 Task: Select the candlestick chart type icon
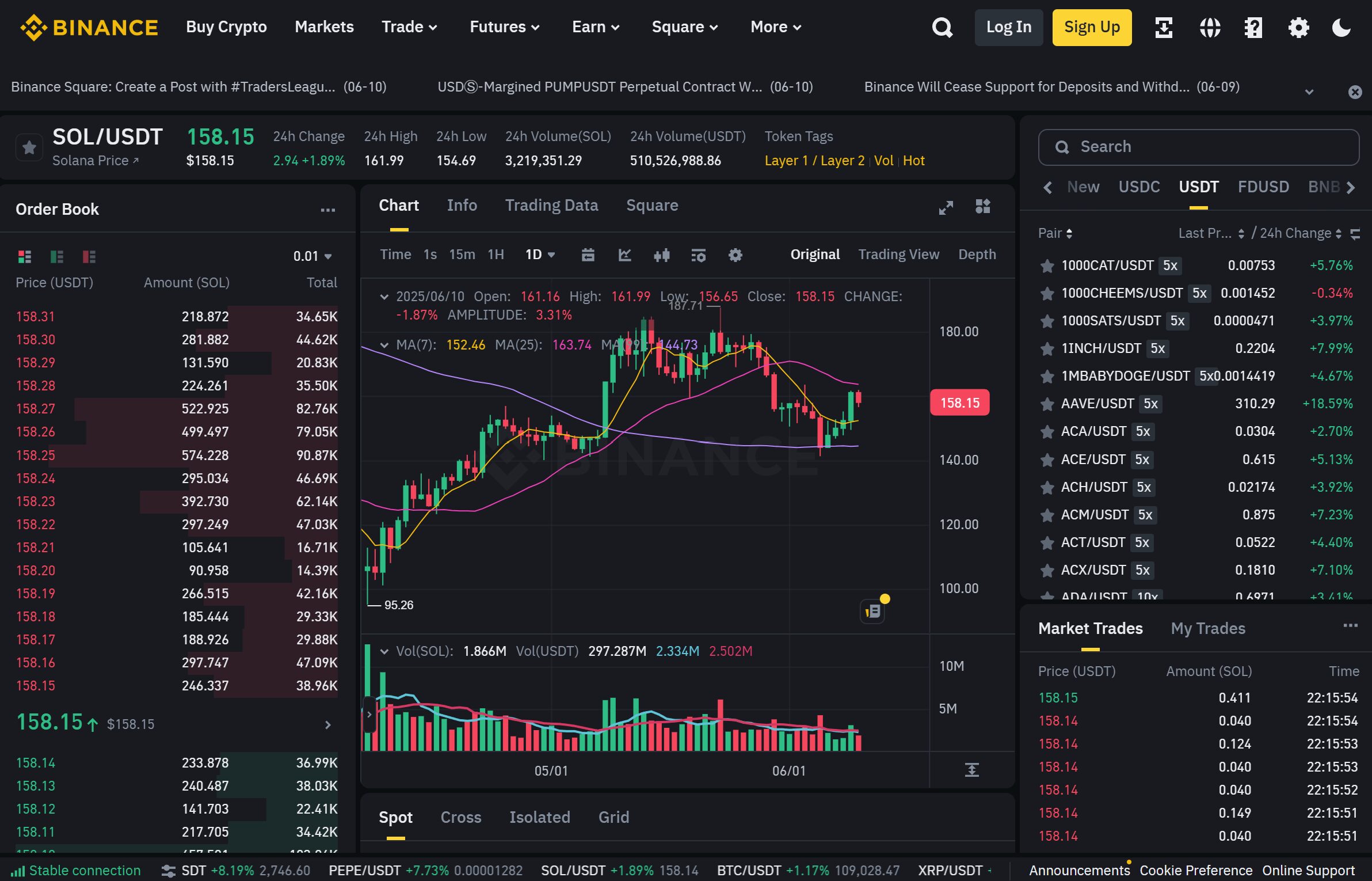[662, 255]
